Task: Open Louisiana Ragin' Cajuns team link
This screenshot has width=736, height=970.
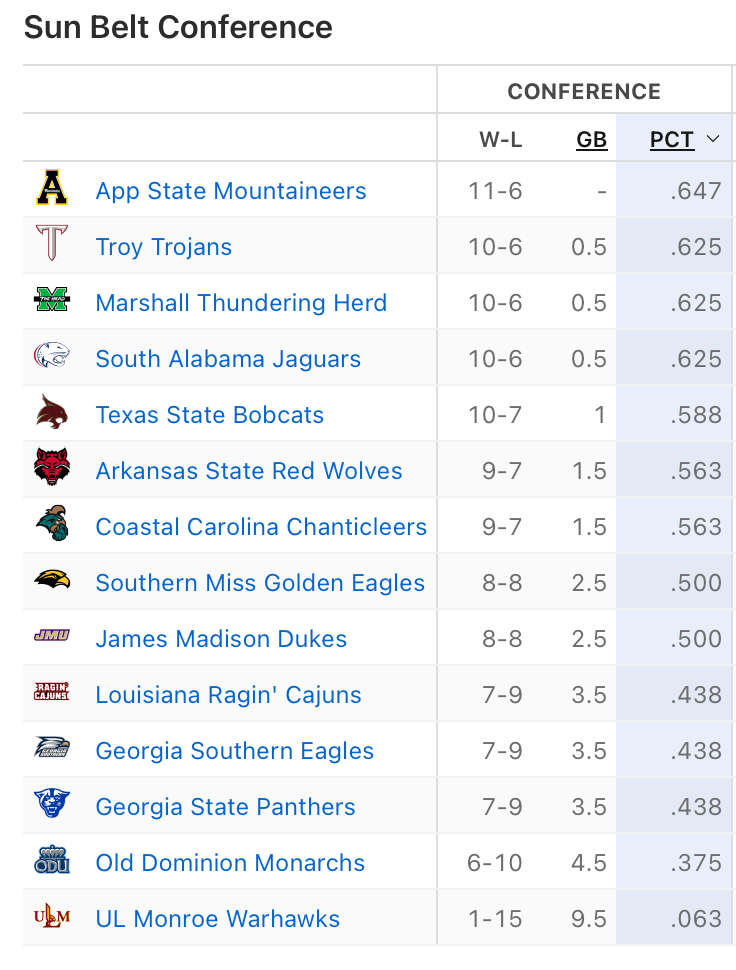Action: (228, 695)
